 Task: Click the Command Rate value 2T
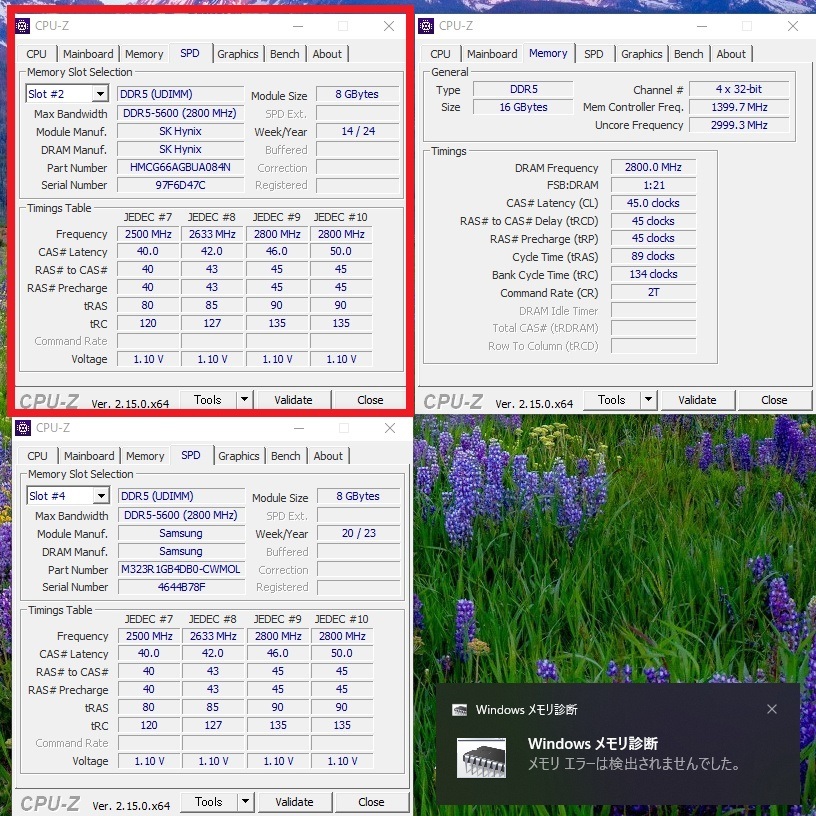coord(653,292)
